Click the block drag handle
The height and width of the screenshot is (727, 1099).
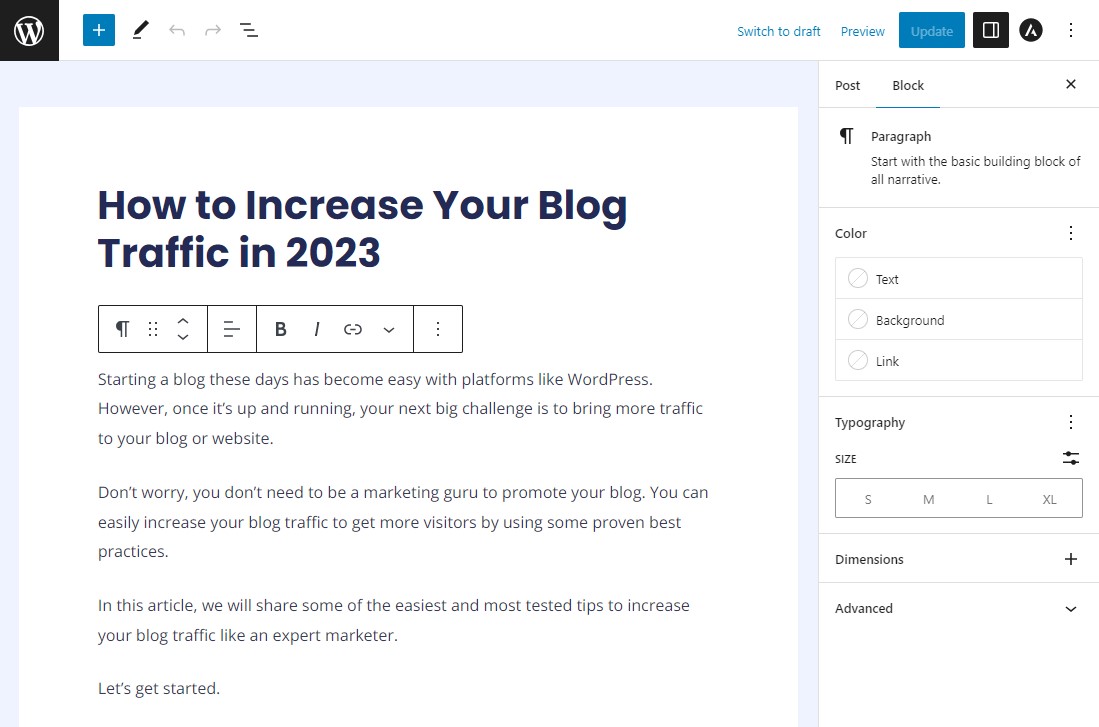(153, 329)
